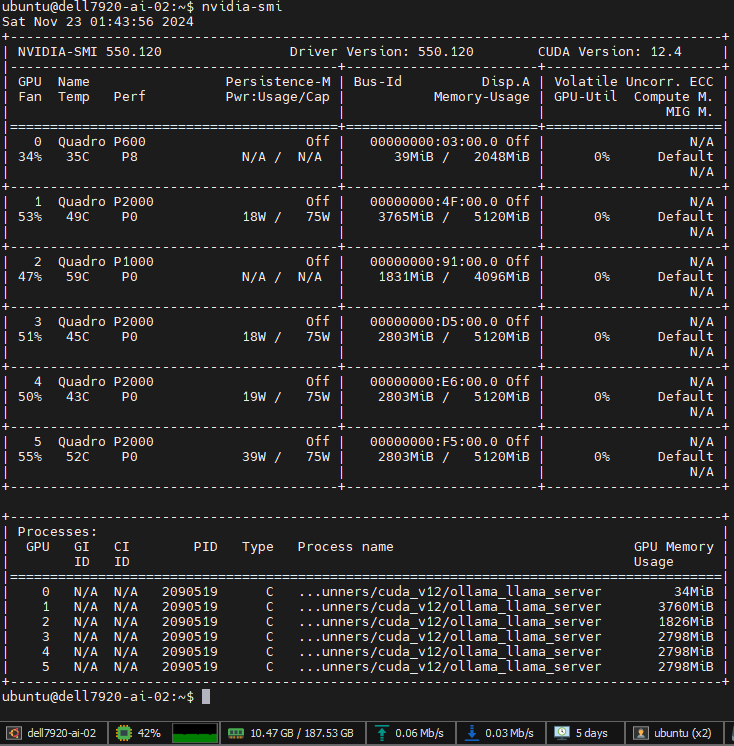Screen dimensions: 734x746
Task: Click Quadro P2000 name in GPU 1 row
Action: click(106, 202)
